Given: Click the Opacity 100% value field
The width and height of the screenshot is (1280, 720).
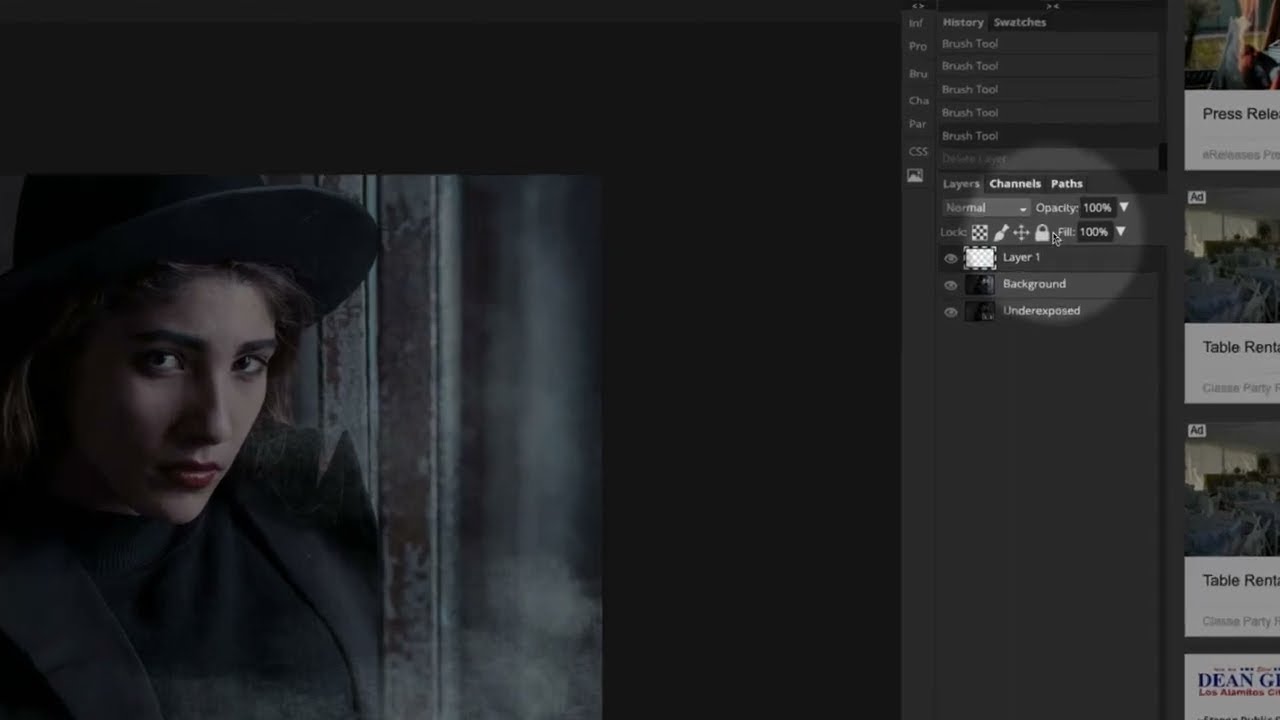Looking at the screenshot, I should tap(1097, 208).
